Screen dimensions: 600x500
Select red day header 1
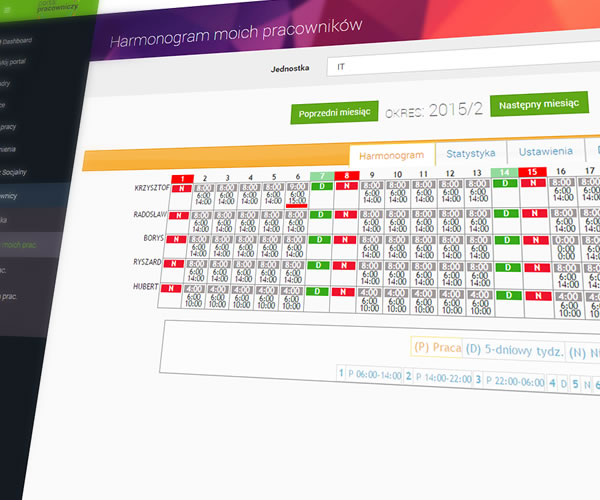183,179
